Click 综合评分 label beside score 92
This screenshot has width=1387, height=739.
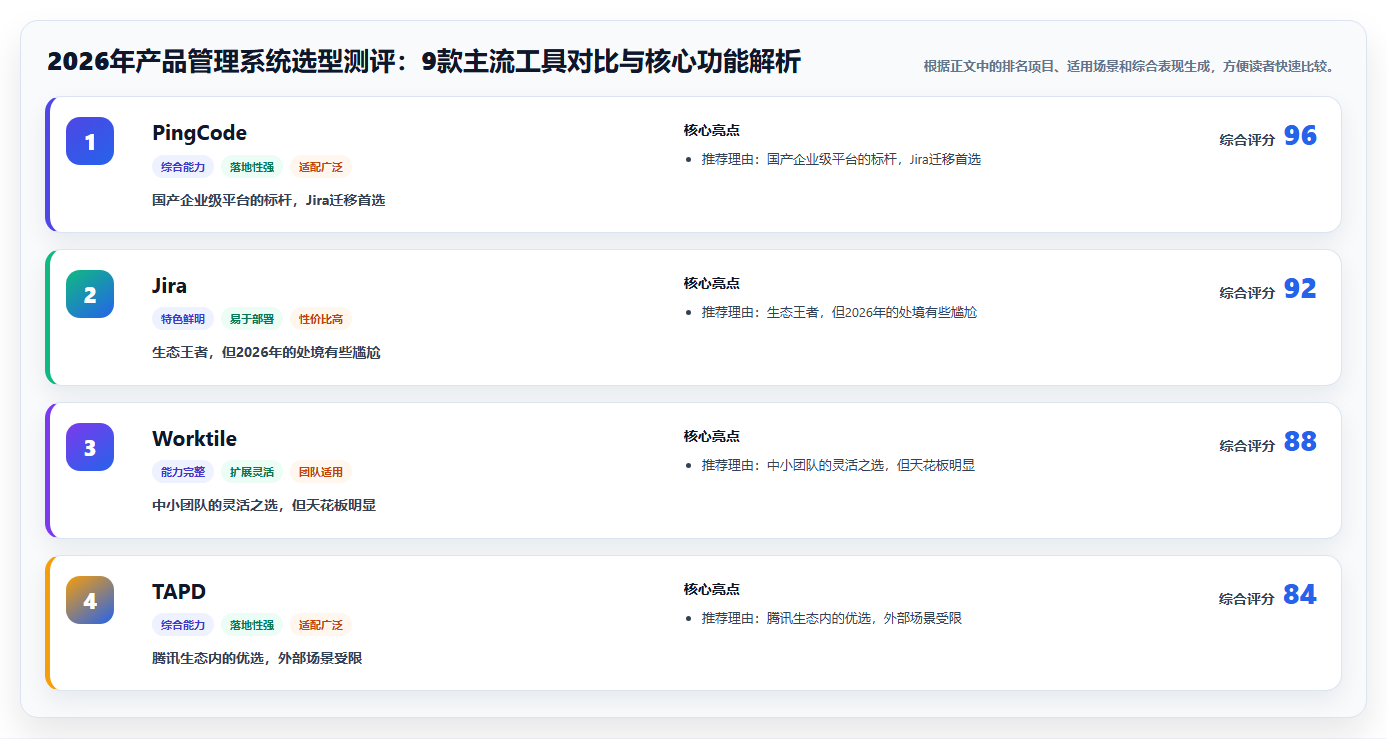point(1247,293)
